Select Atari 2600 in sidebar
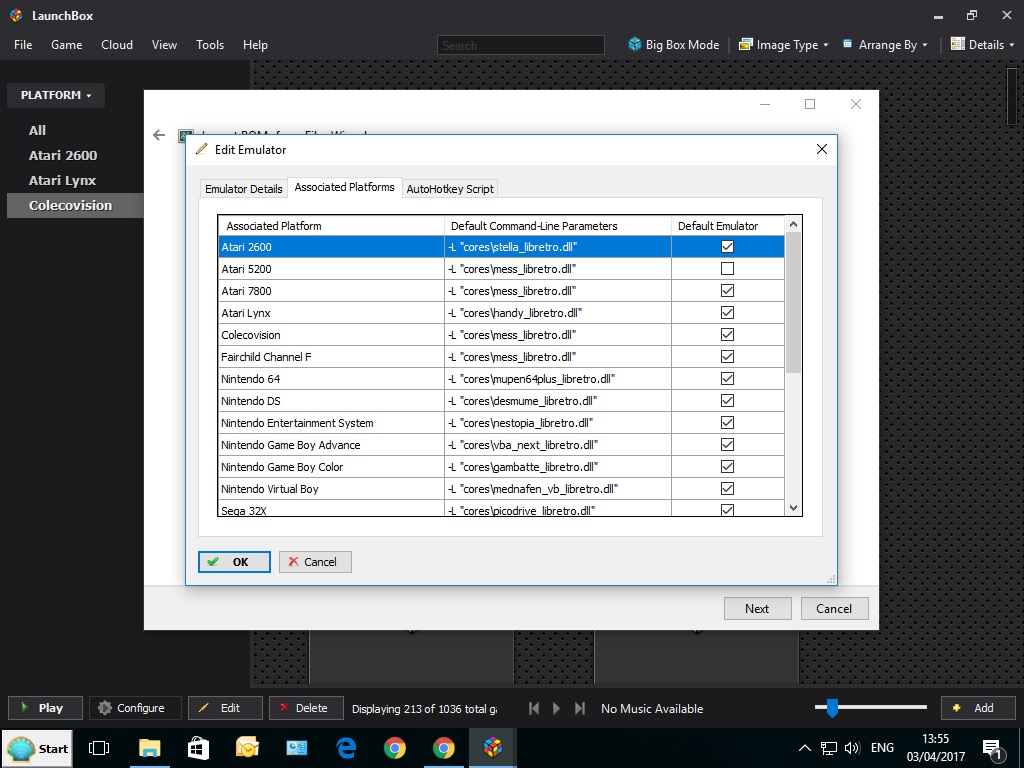 (63, 155)
